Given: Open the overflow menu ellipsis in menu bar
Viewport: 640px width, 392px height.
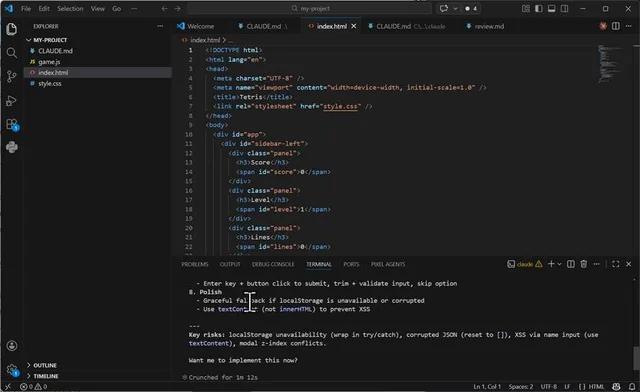Looking at the screenshot, I should [134, 9].
